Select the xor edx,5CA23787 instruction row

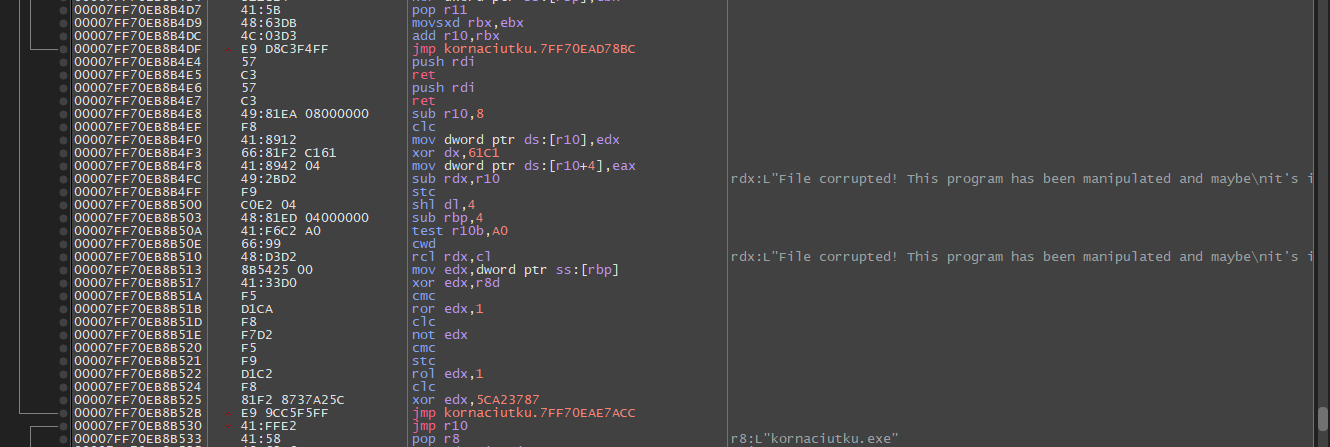[x=472, y=399]
